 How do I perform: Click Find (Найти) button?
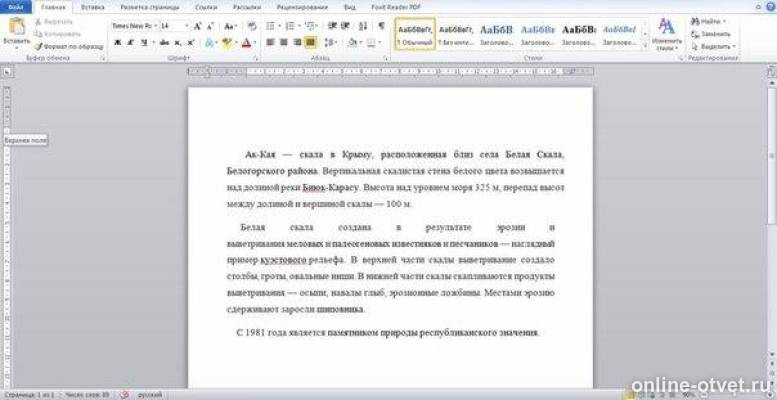click(x=709, y=21)
